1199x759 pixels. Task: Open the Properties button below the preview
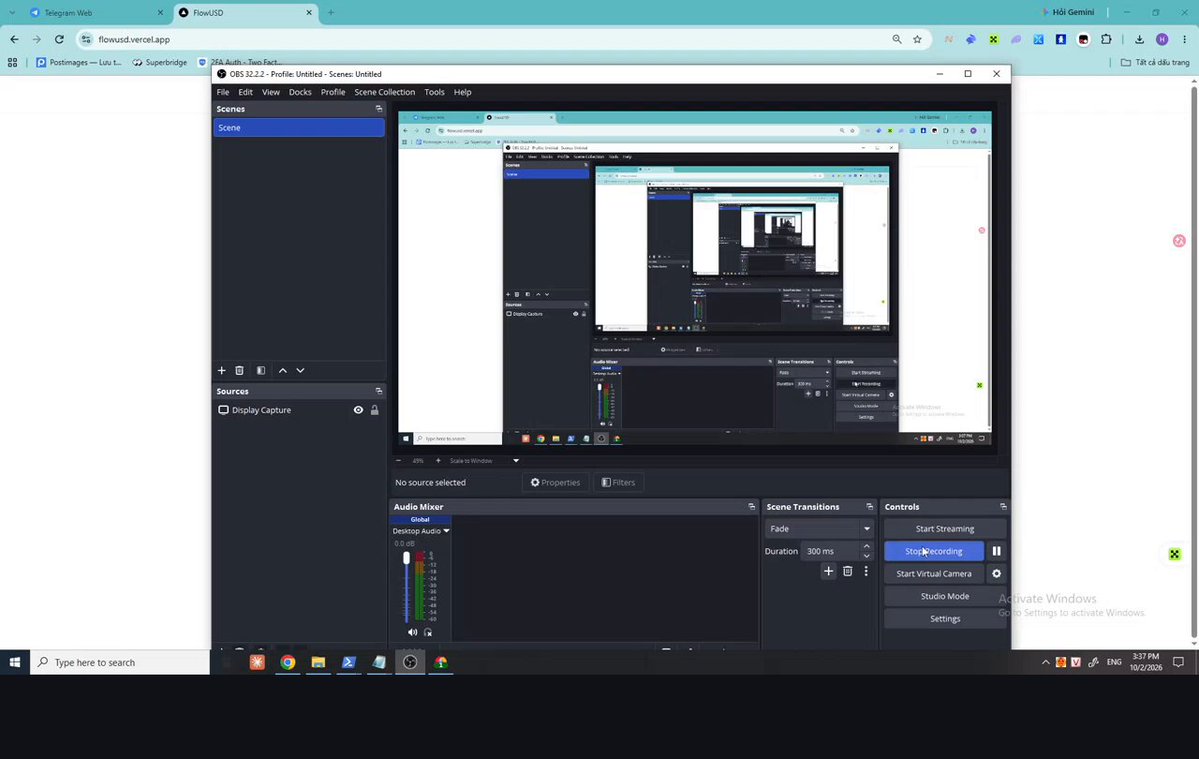(555, 482)
